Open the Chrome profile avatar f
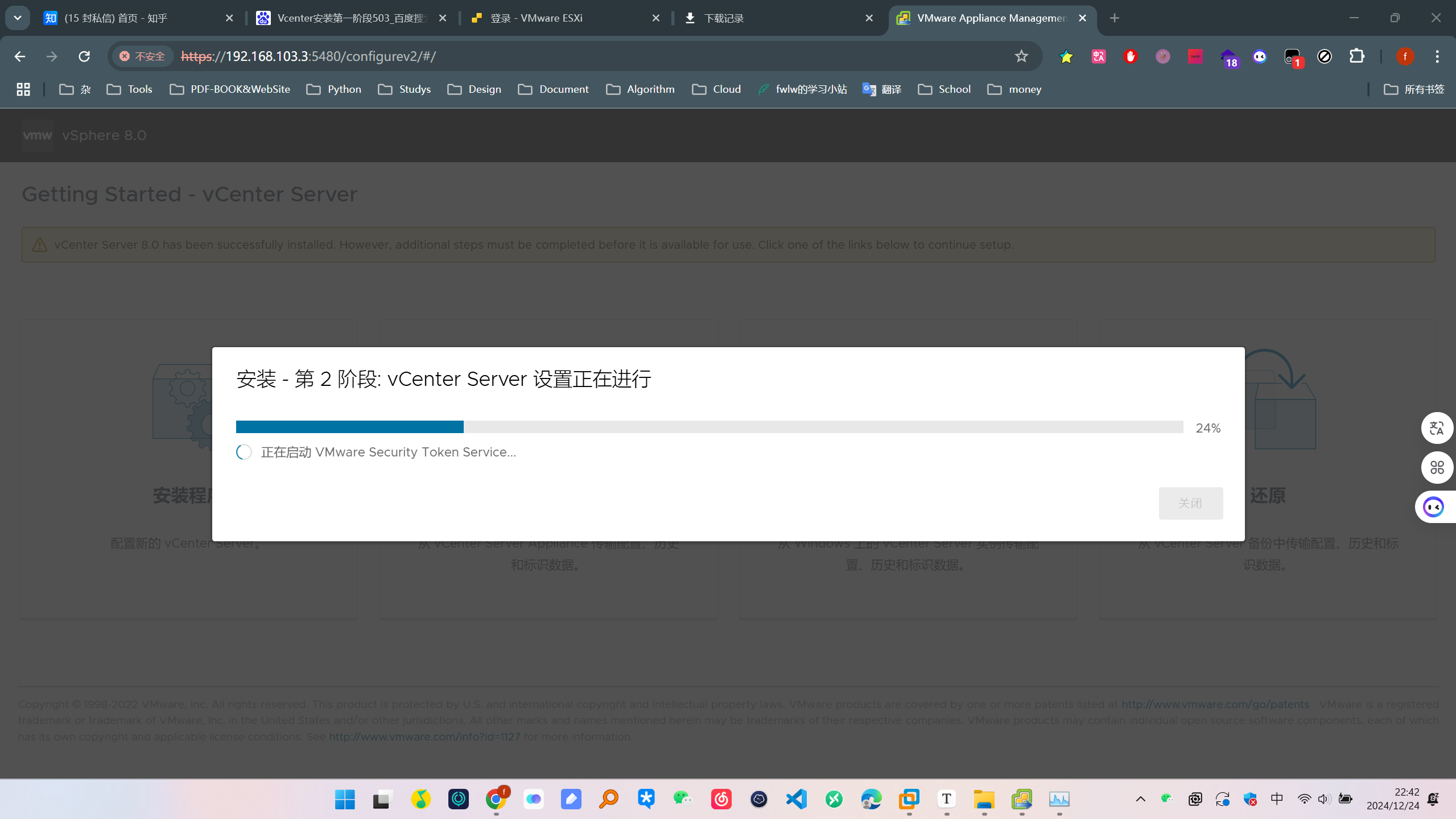This screenshot has height=819, width=1456. (x=1405, y=56)
